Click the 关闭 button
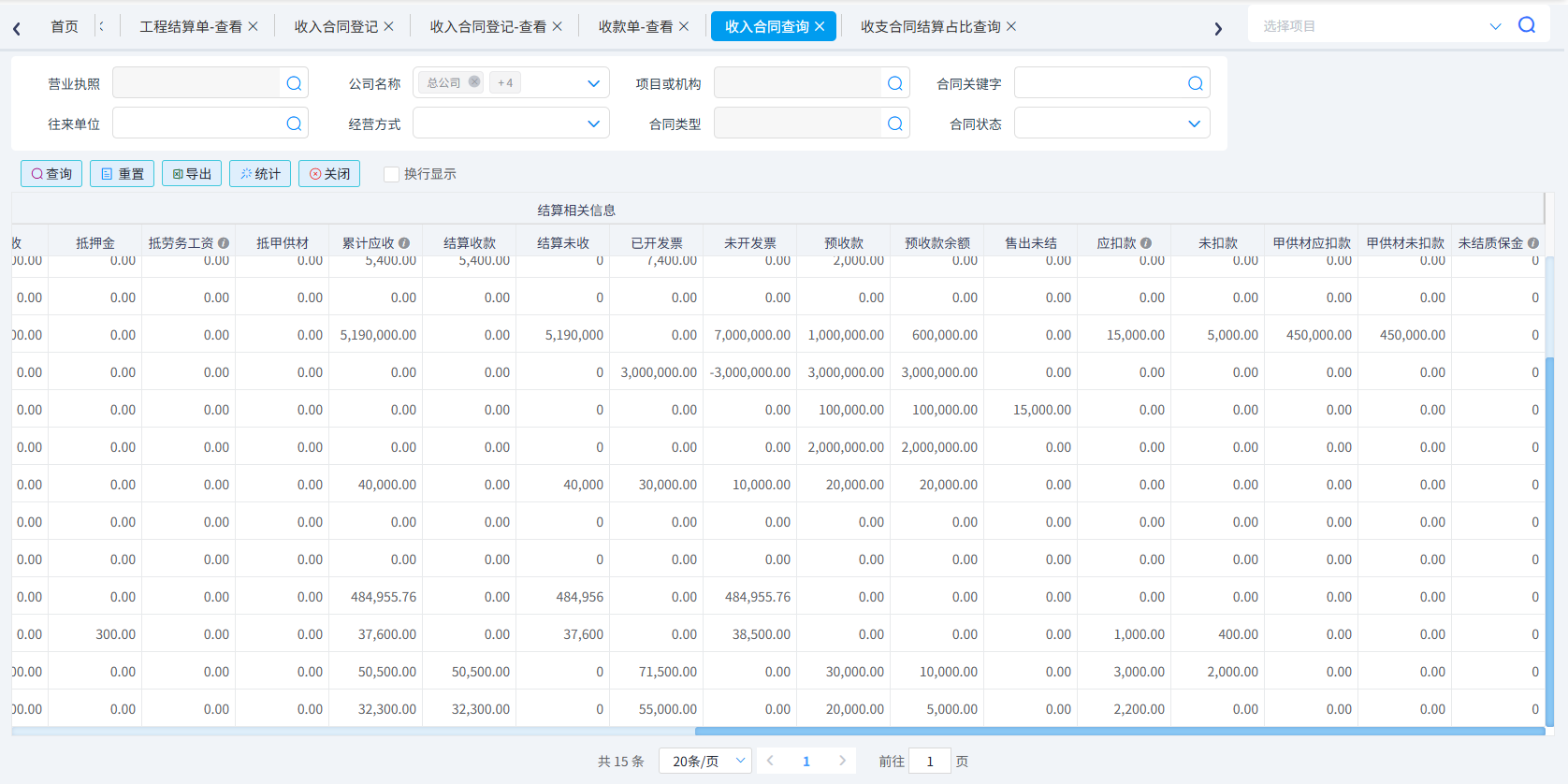This screenshot has height=784, width=1568. pyautogui.click(x=329, y=174)
